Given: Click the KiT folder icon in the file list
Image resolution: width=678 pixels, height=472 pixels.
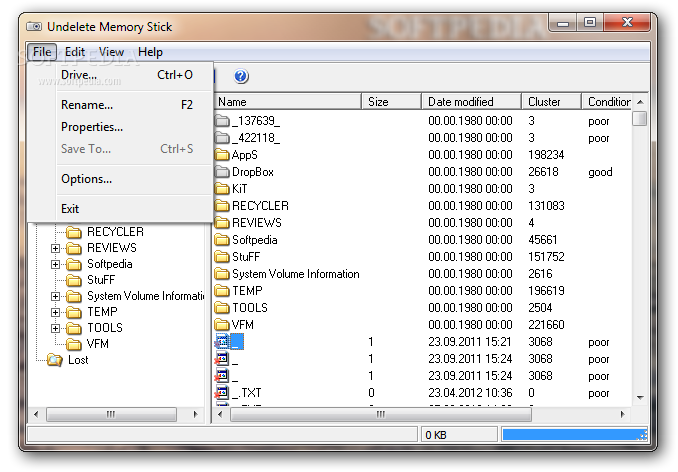Looking at the screenshot, I should (x=222, y=189).
